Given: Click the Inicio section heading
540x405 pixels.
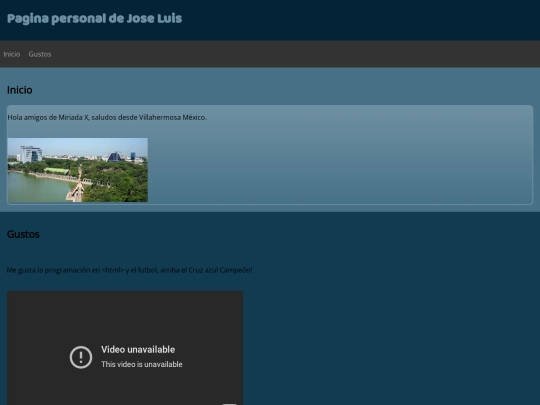Looking at the screenshot, I should click(x=20, y=90).
